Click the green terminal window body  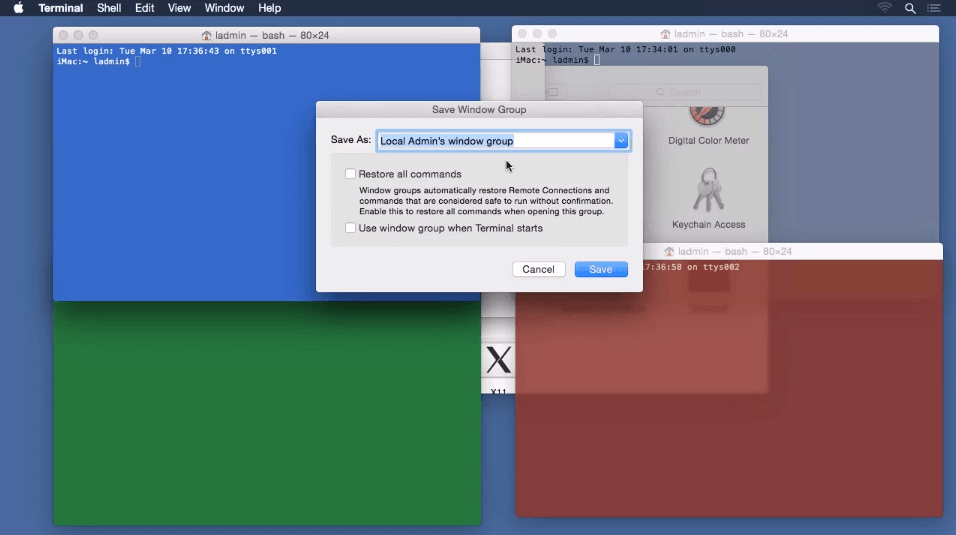pos(267,413)
